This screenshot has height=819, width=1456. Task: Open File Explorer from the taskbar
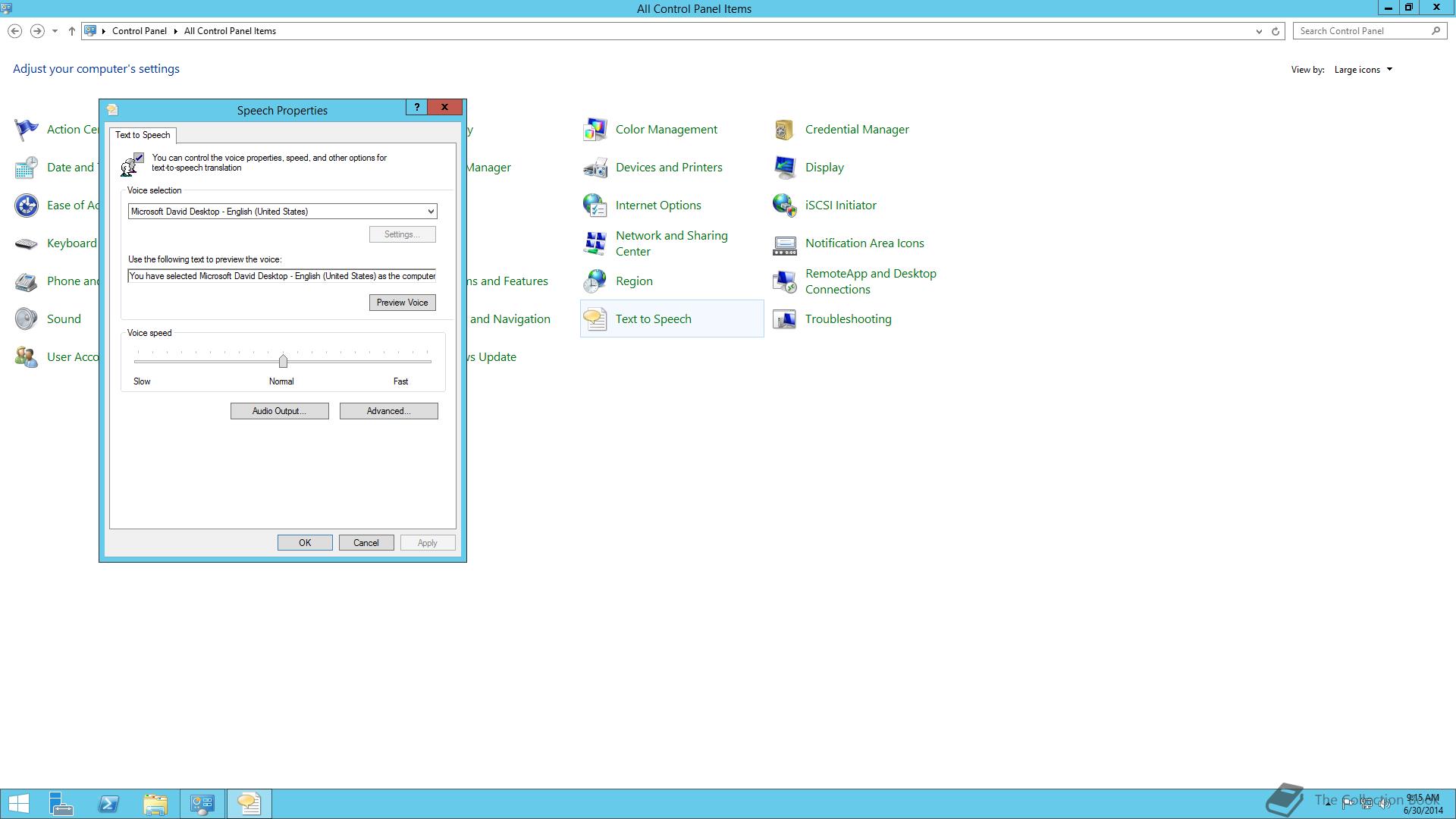(155, 804)
